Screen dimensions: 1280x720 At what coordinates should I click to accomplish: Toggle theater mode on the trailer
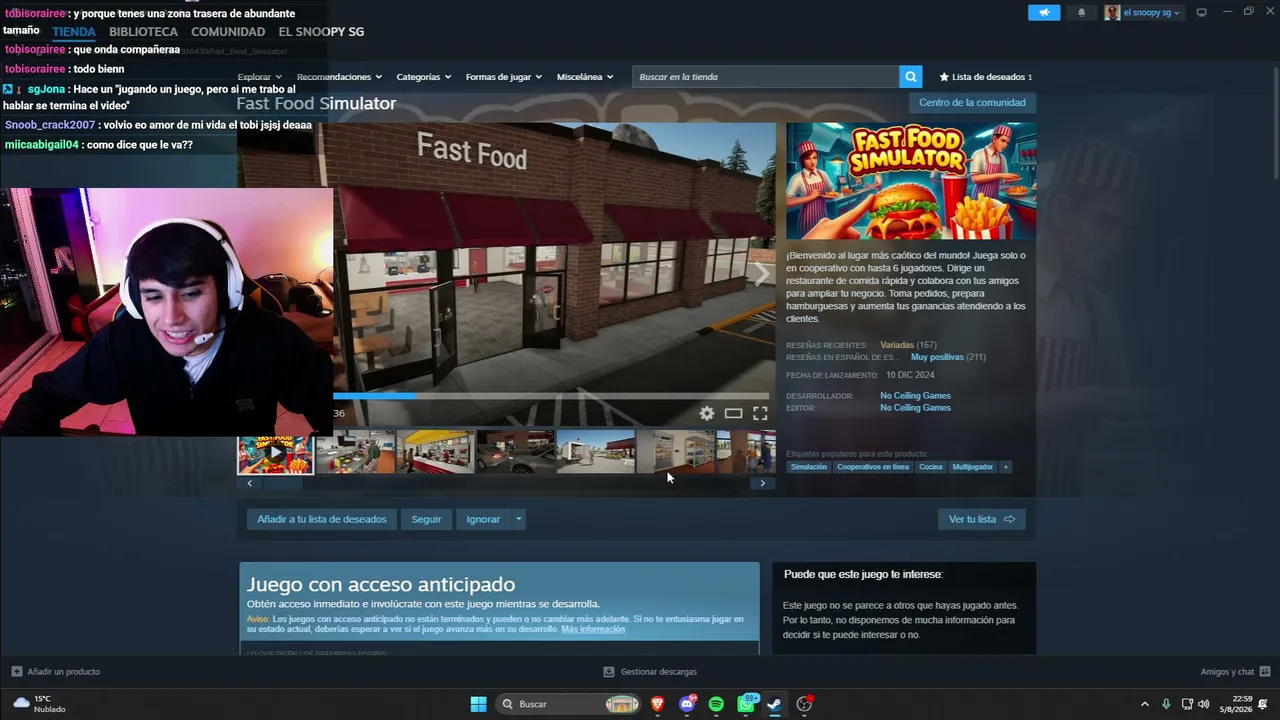click(733, 413)
